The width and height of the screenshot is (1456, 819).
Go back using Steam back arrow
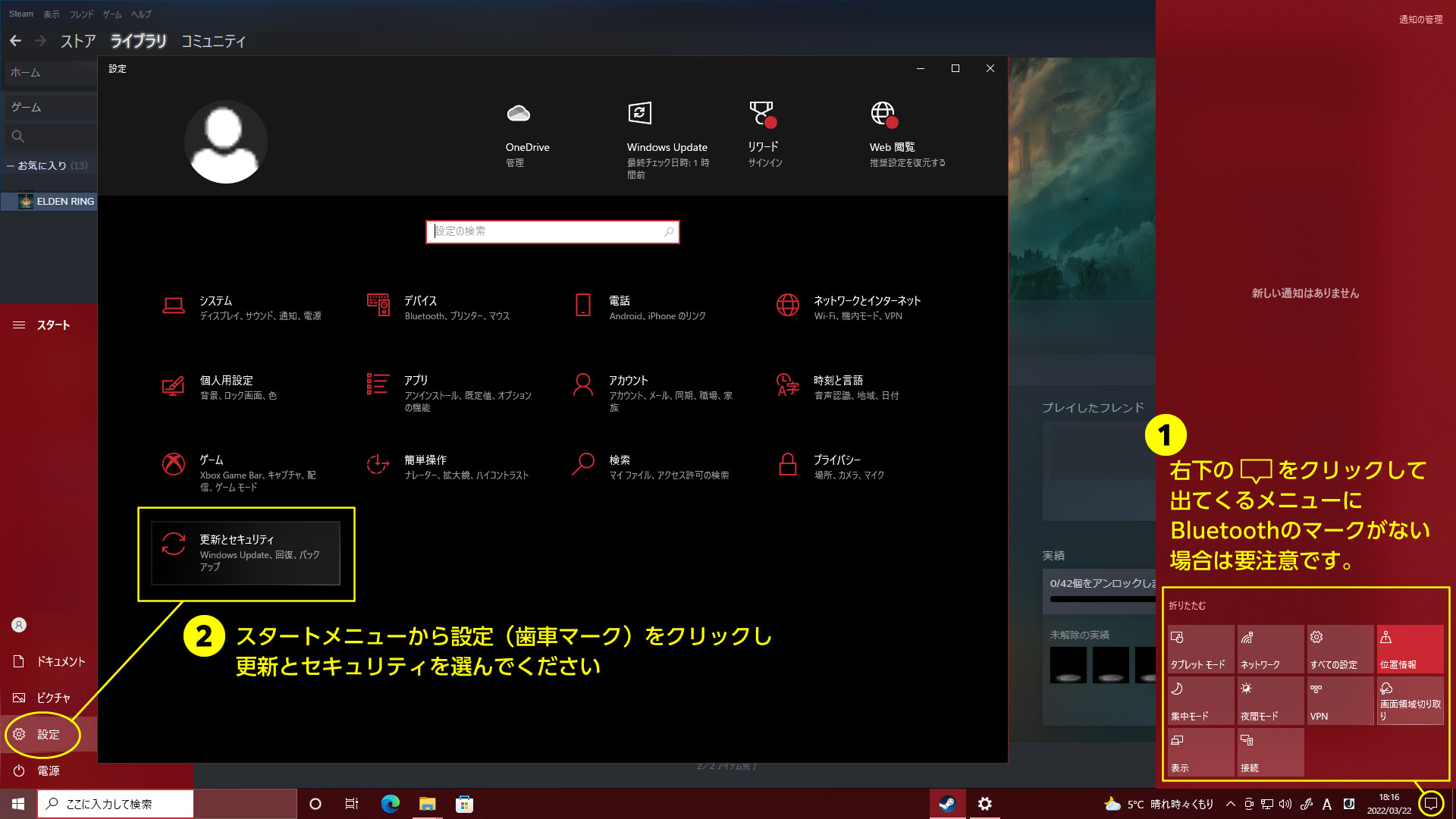coord(16,40)
